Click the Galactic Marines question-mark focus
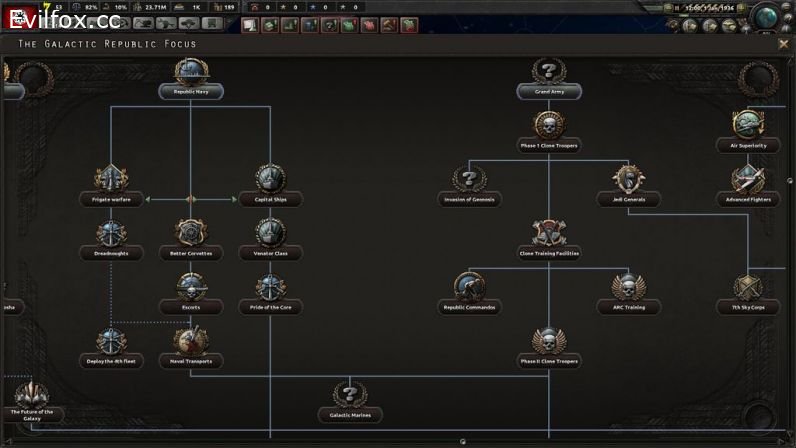The image size is (796, 448). click(349, 395)
